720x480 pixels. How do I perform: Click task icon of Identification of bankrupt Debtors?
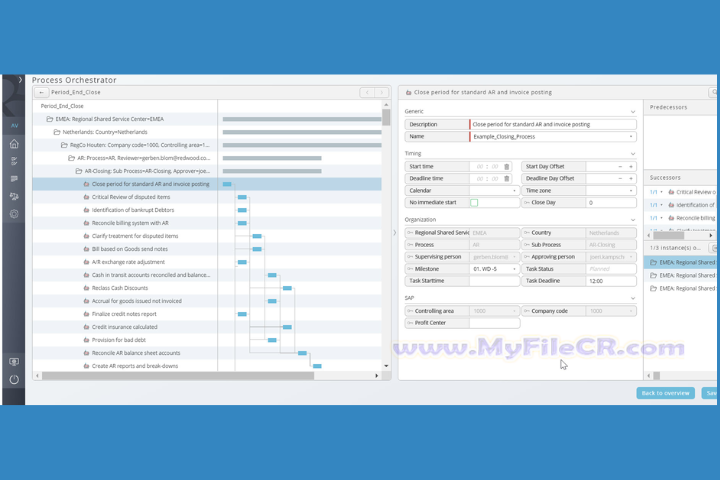point(86,210)
